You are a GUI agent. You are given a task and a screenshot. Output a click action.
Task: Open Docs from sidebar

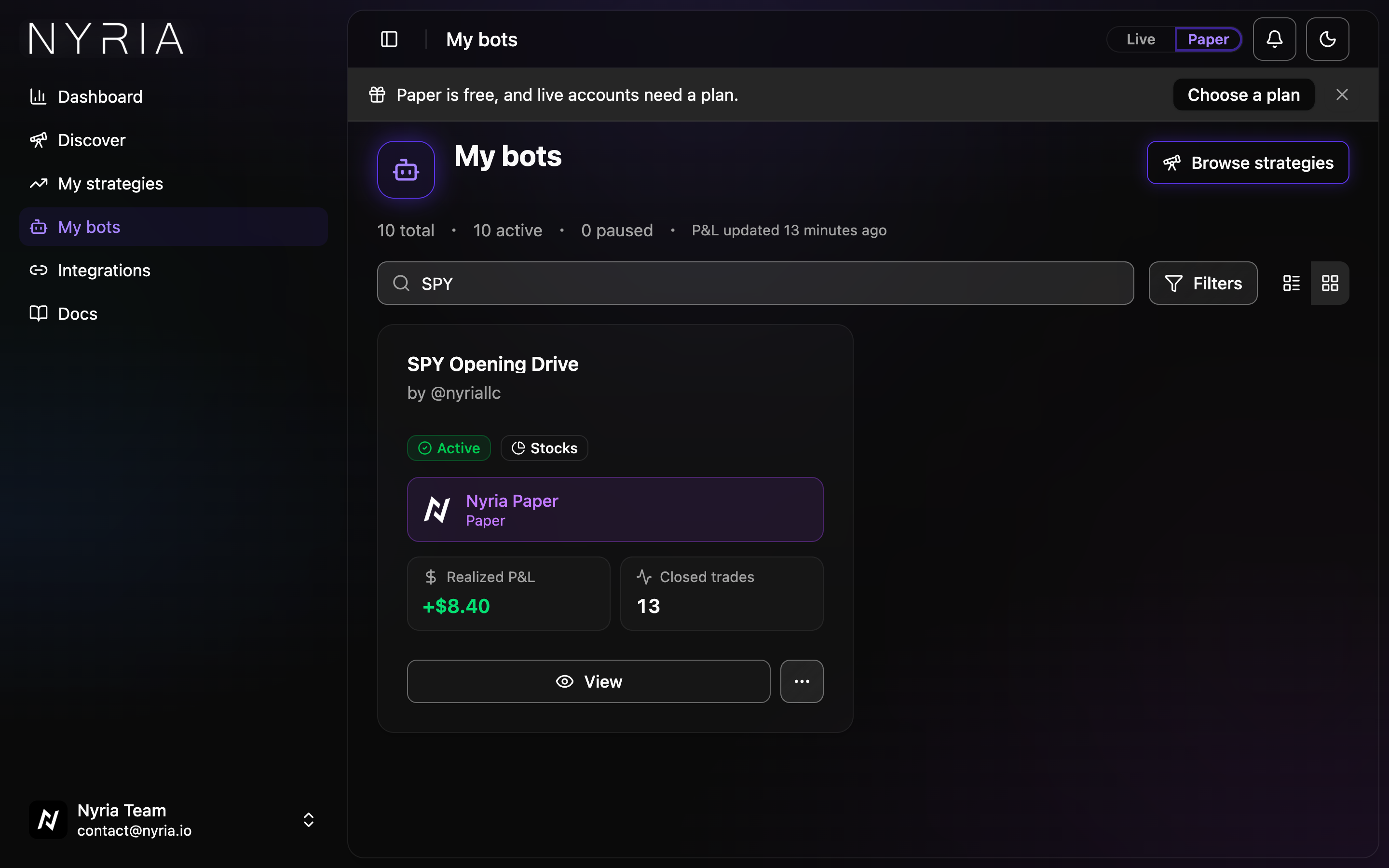click(173, 313)
